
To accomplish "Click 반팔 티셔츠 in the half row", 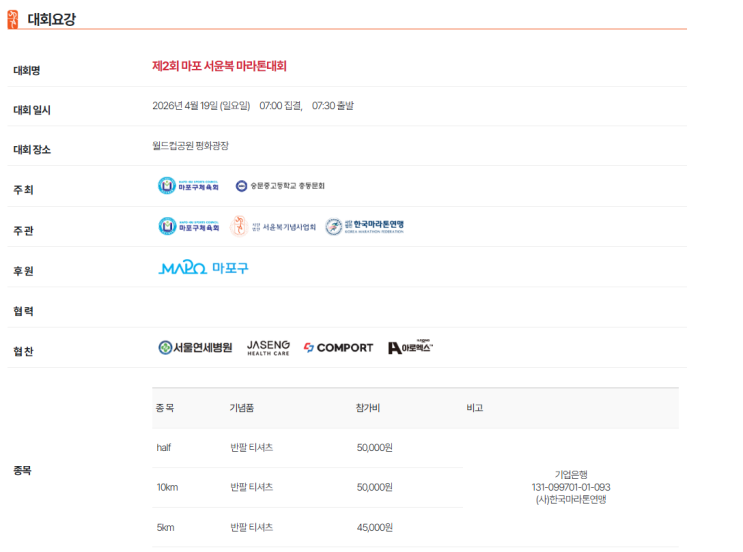I will click(x=252, y=448).
